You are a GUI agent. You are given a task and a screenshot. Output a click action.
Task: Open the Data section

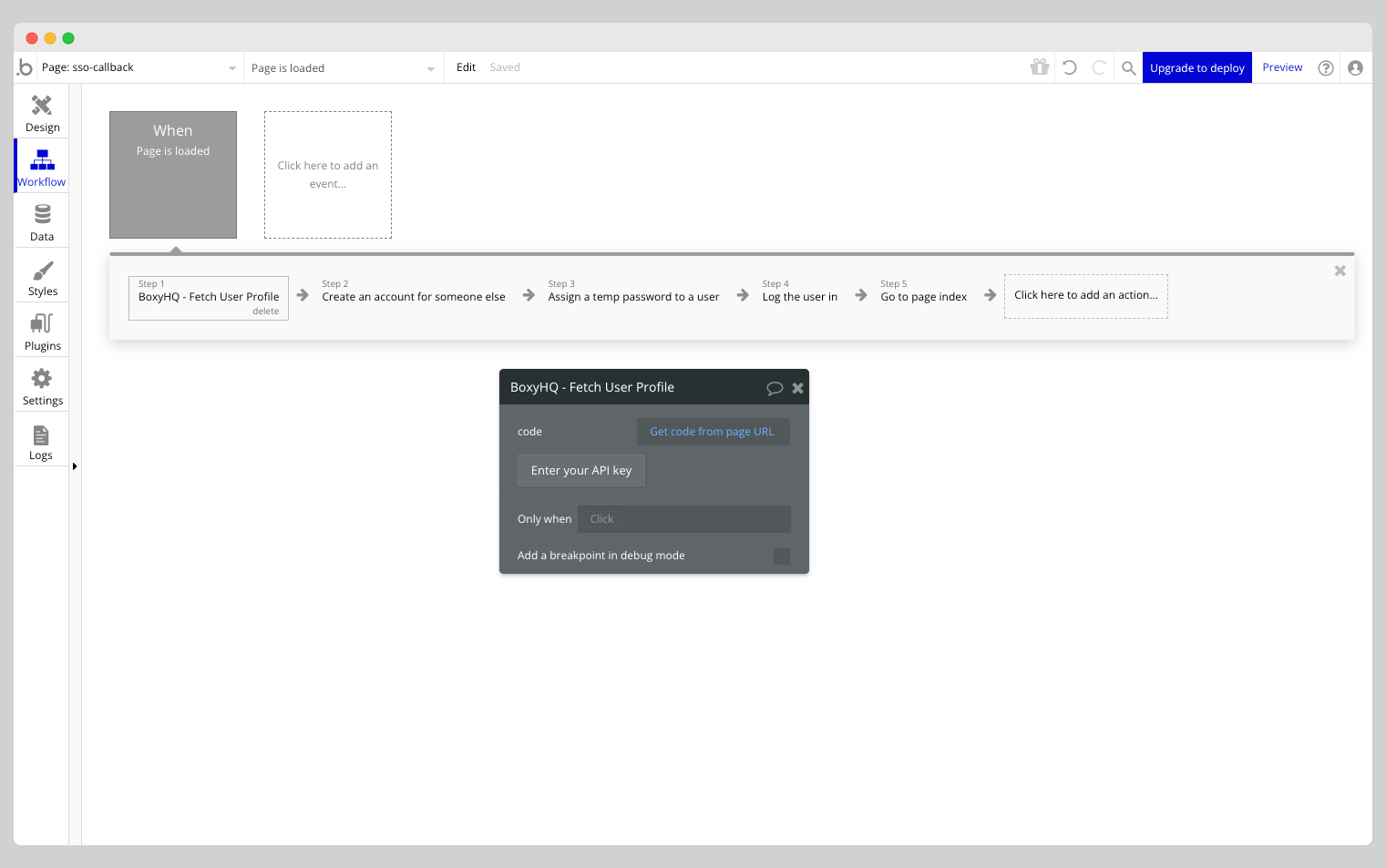pos(41,220)
